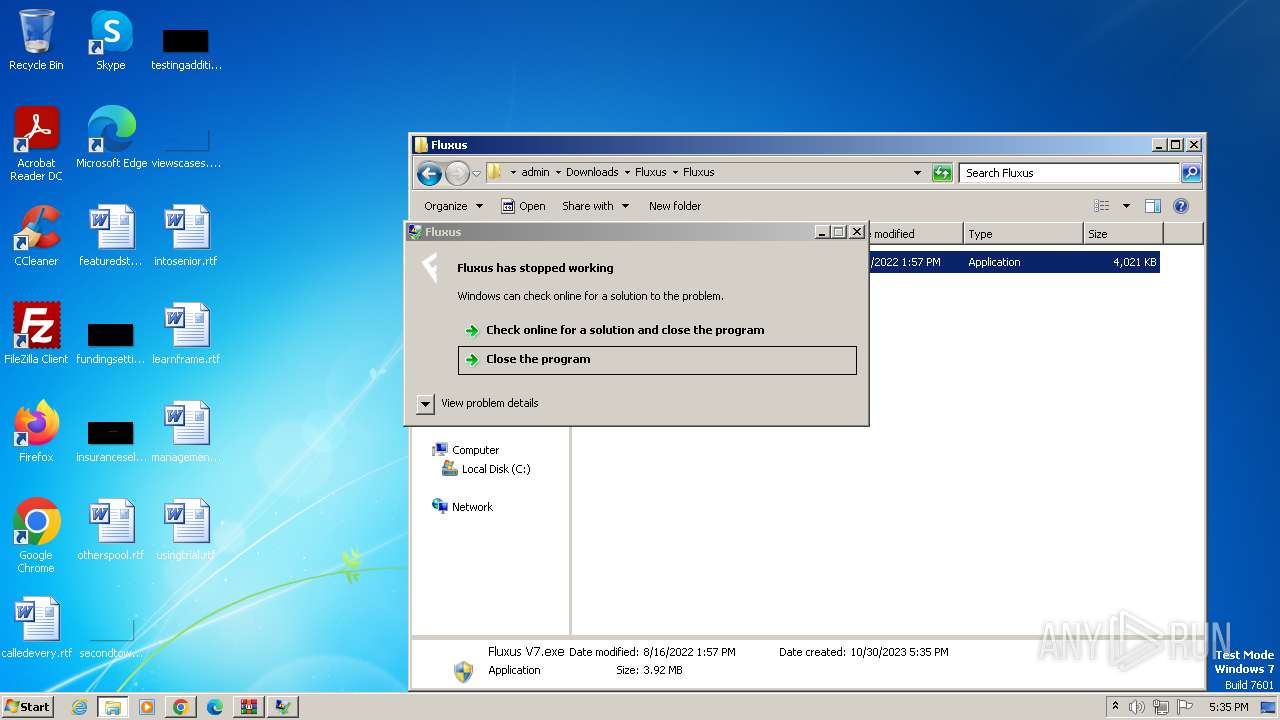
Task: Open the address bar previous locations dropdown
Action: (917, 173)
